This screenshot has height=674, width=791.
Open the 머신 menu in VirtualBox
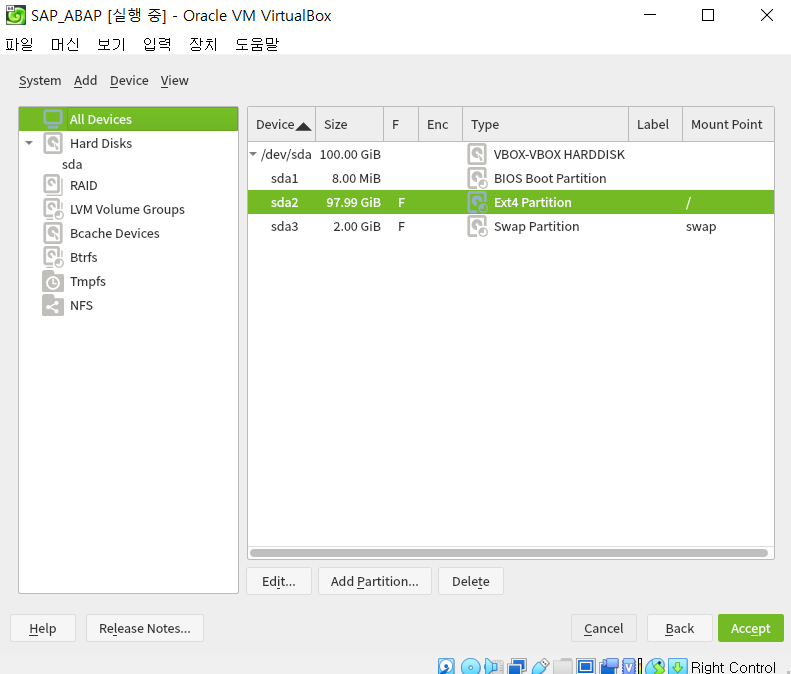[65, 44]
